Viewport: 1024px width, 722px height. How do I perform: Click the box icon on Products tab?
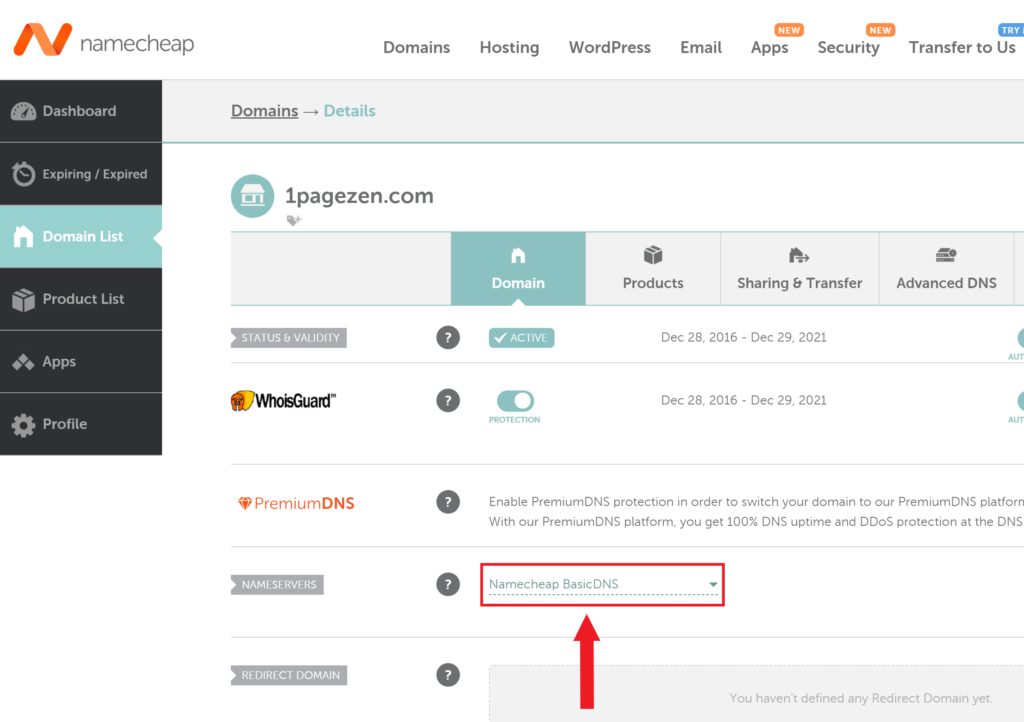[x=653, y=255]
